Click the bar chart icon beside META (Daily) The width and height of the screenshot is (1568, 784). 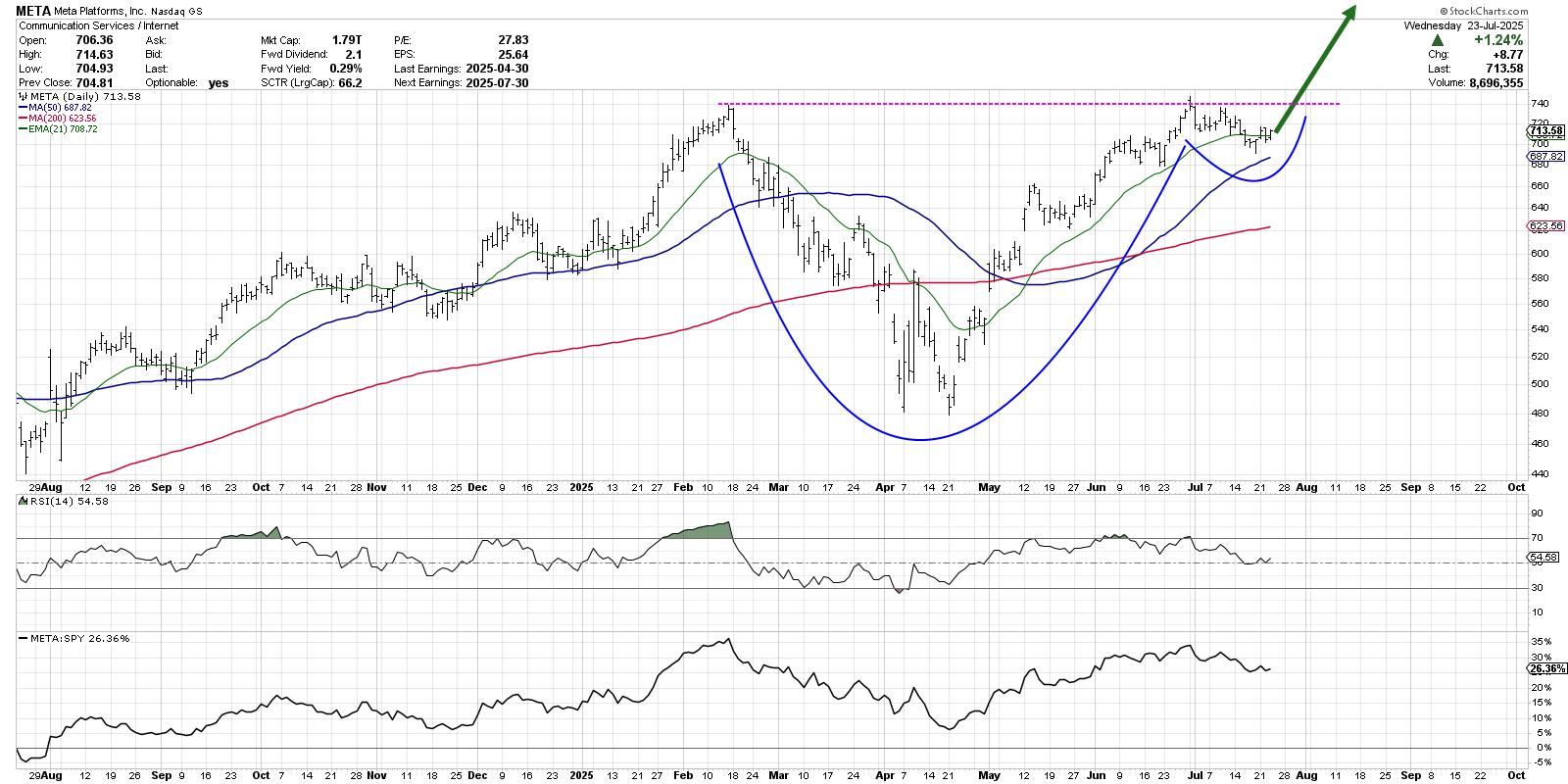24,97
